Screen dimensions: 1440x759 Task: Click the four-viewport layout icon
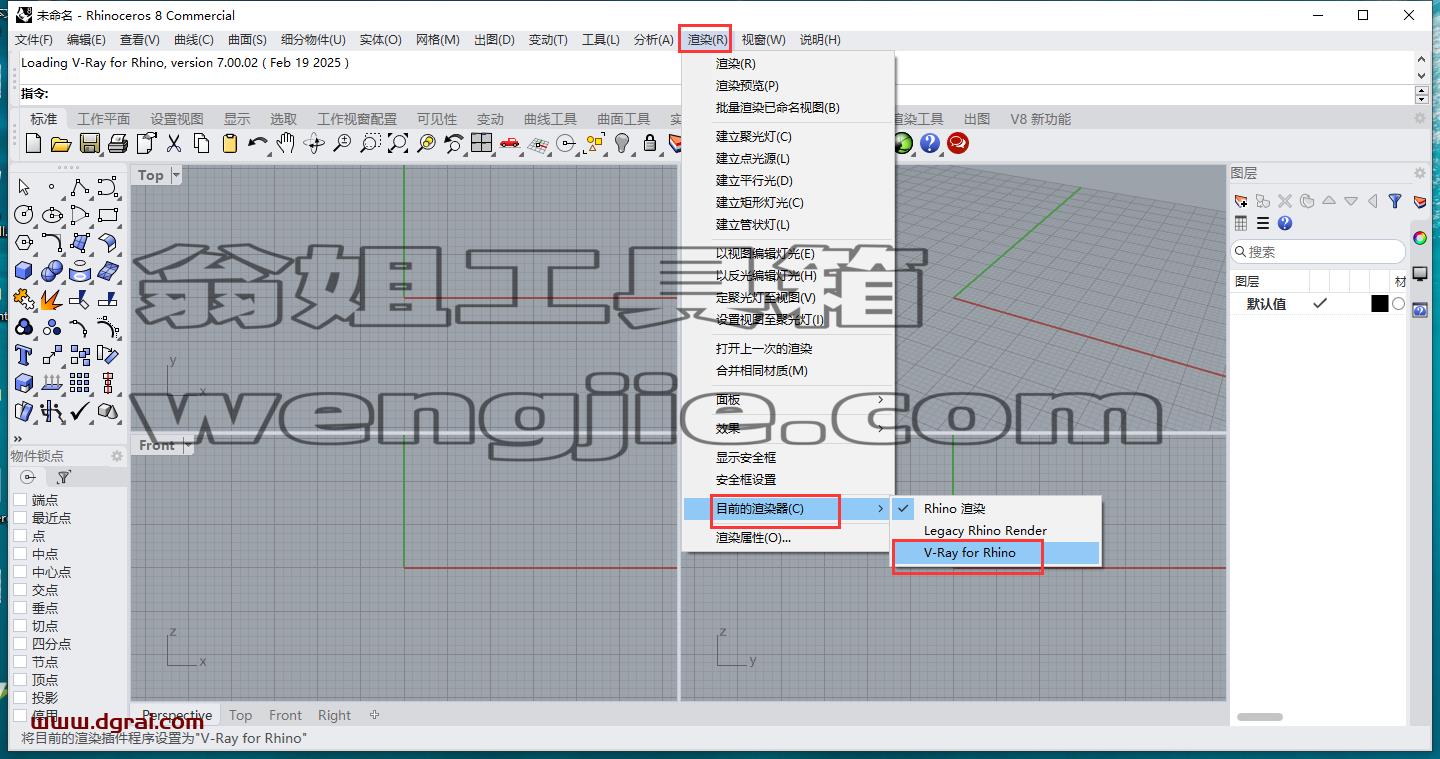click(482, 143)
